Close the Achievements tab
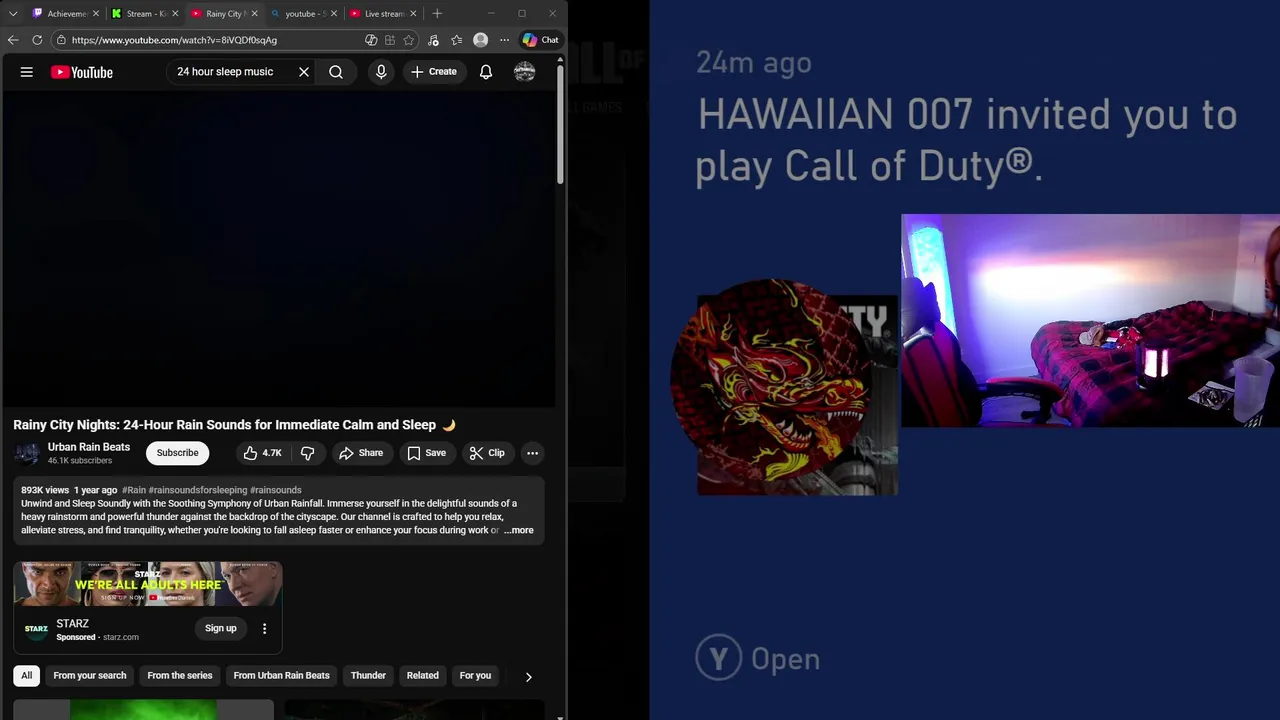 point(96,14)
